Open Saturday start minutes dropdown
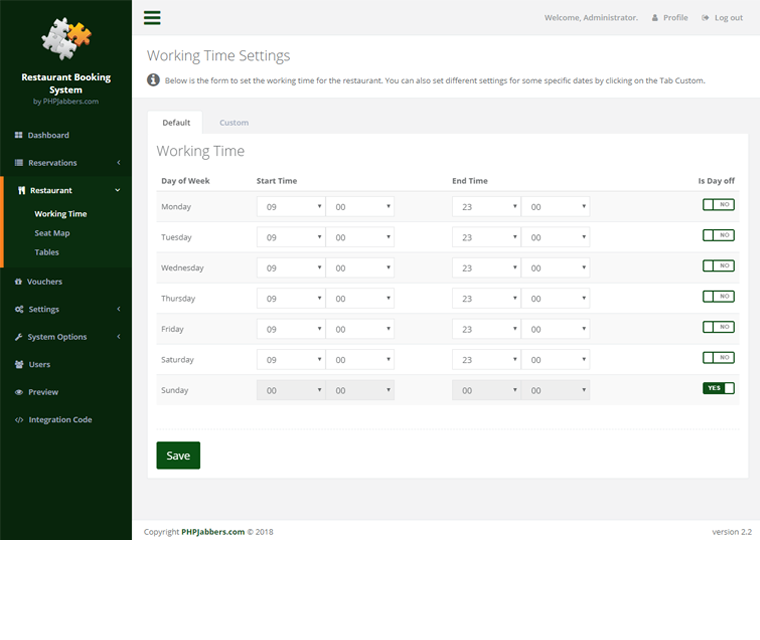Image resolution: width=760 pixels, height=640 pixels. pos(360,359)
